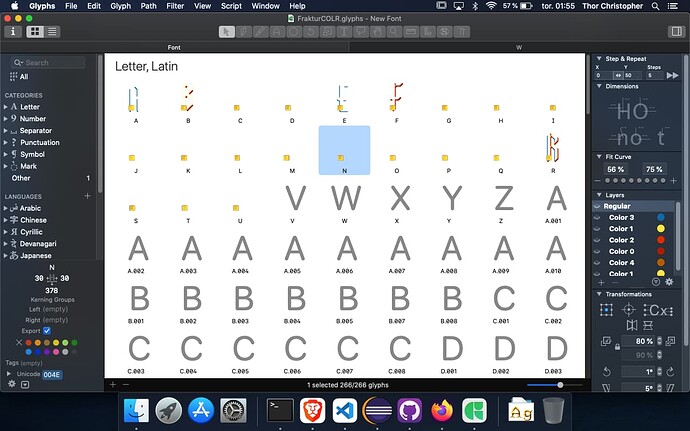The image size is (690, 431).
Task: Click the glyph cell size slider
Action: (554, 385)
